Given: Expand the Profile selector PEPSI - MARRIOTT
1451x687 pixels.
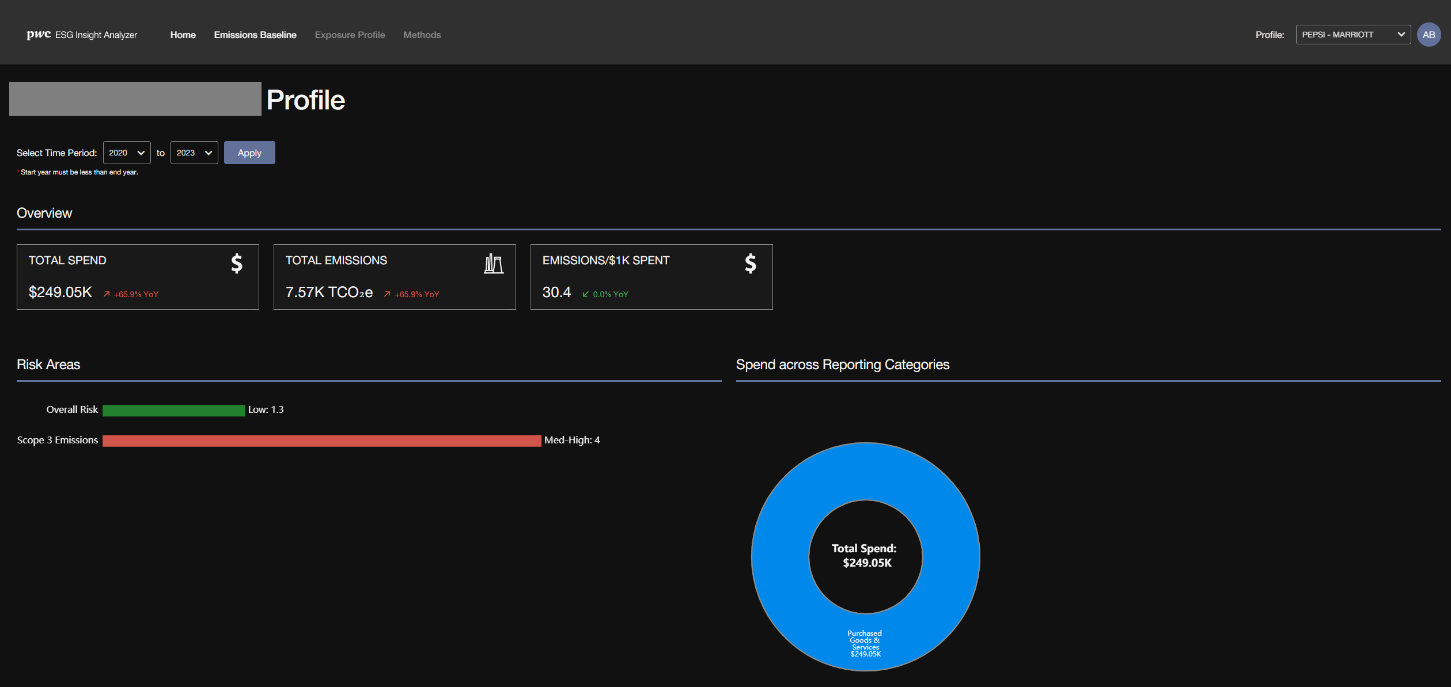Looking at the screenshot, I should [1353, 34].
